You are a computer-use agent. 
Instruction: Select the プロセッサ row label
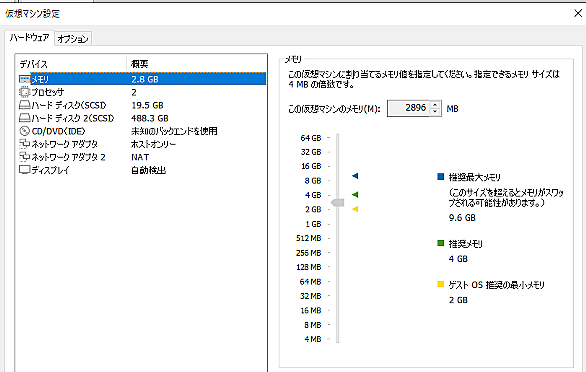coord(47,92)
